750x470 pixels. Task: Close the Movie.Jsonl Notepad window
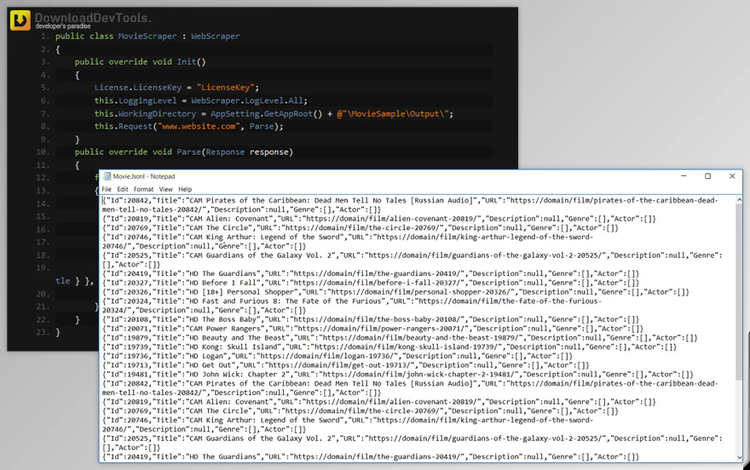point(732,176)
